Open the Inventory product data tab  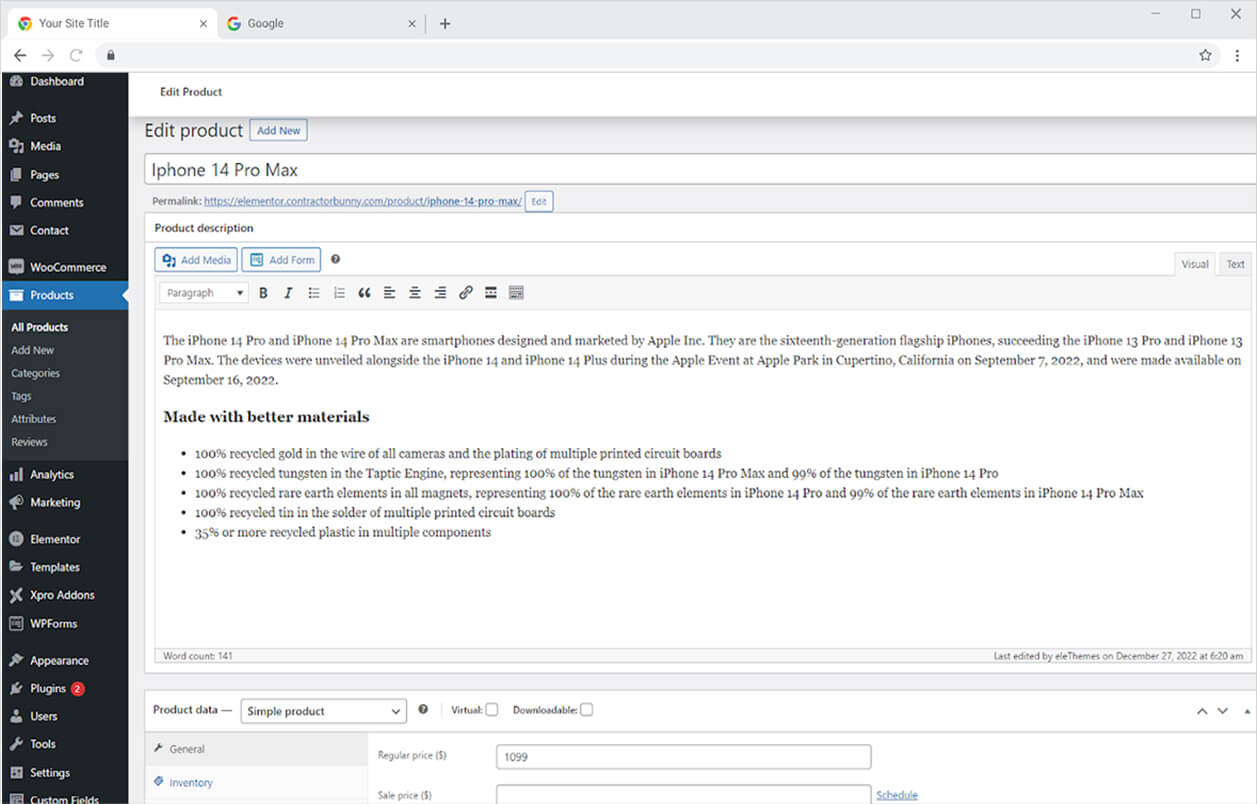coord(191,783)
